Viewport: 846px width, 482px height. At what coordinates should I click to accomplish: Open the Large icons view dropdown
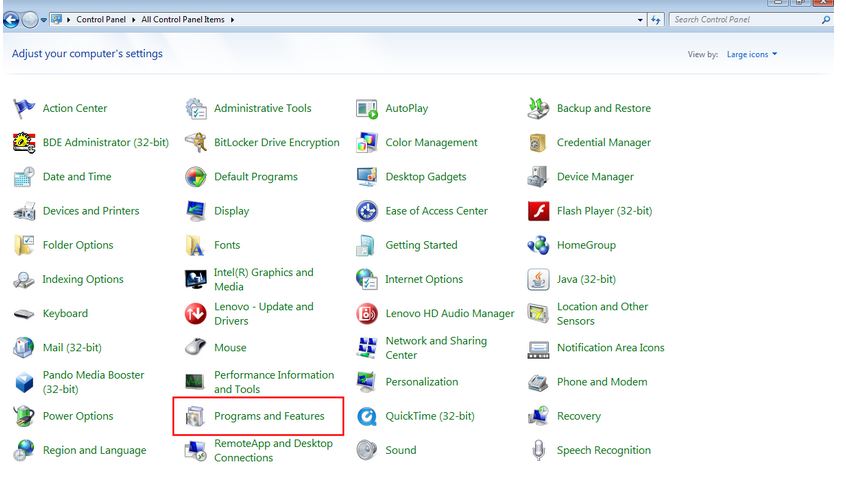pyautogui.click(x=752, y=55)
